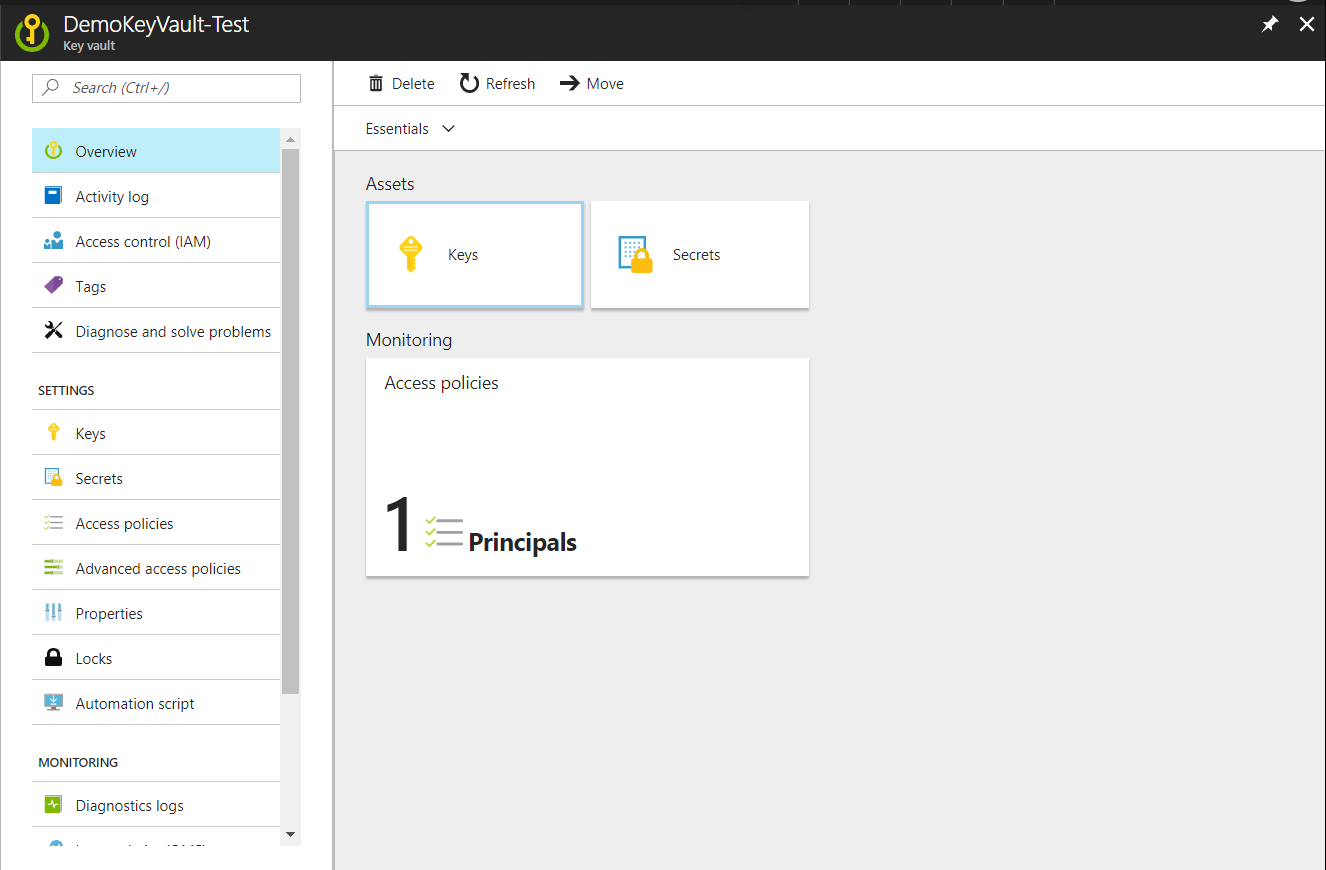The width and height of the screenshot is (1326, 870).
Task: Open Activity log in sidebar
Action: (x=156, y=196)
